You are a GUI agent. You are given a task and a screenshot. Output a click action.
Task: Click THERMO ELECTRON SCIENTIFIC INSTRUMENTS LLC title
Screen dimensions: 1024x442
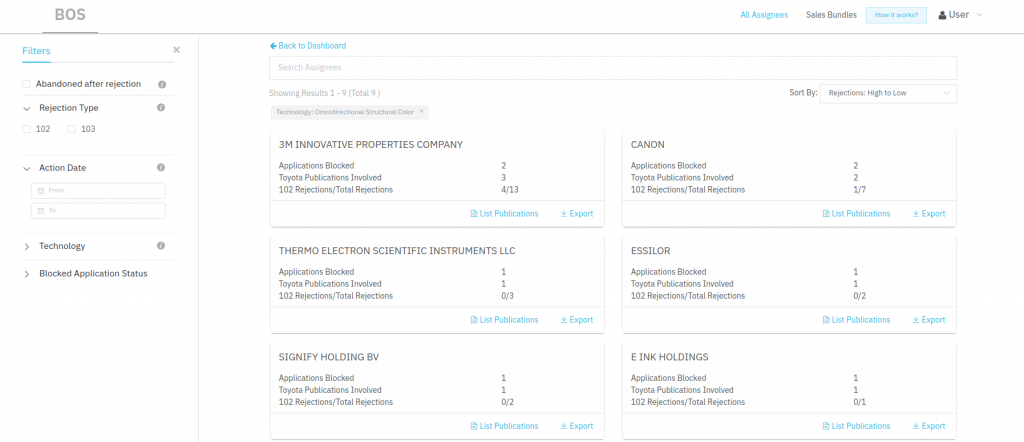click(397, 251)
